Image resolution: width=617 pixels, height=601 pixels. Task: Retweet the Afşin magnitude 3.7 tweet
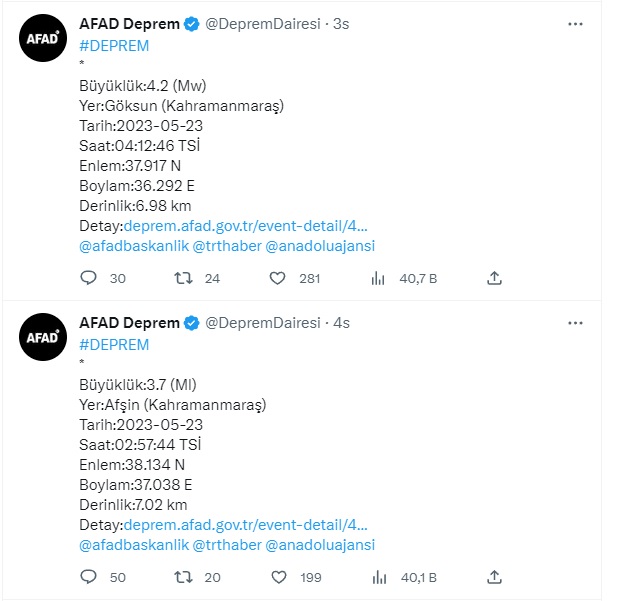click(184, 576)
